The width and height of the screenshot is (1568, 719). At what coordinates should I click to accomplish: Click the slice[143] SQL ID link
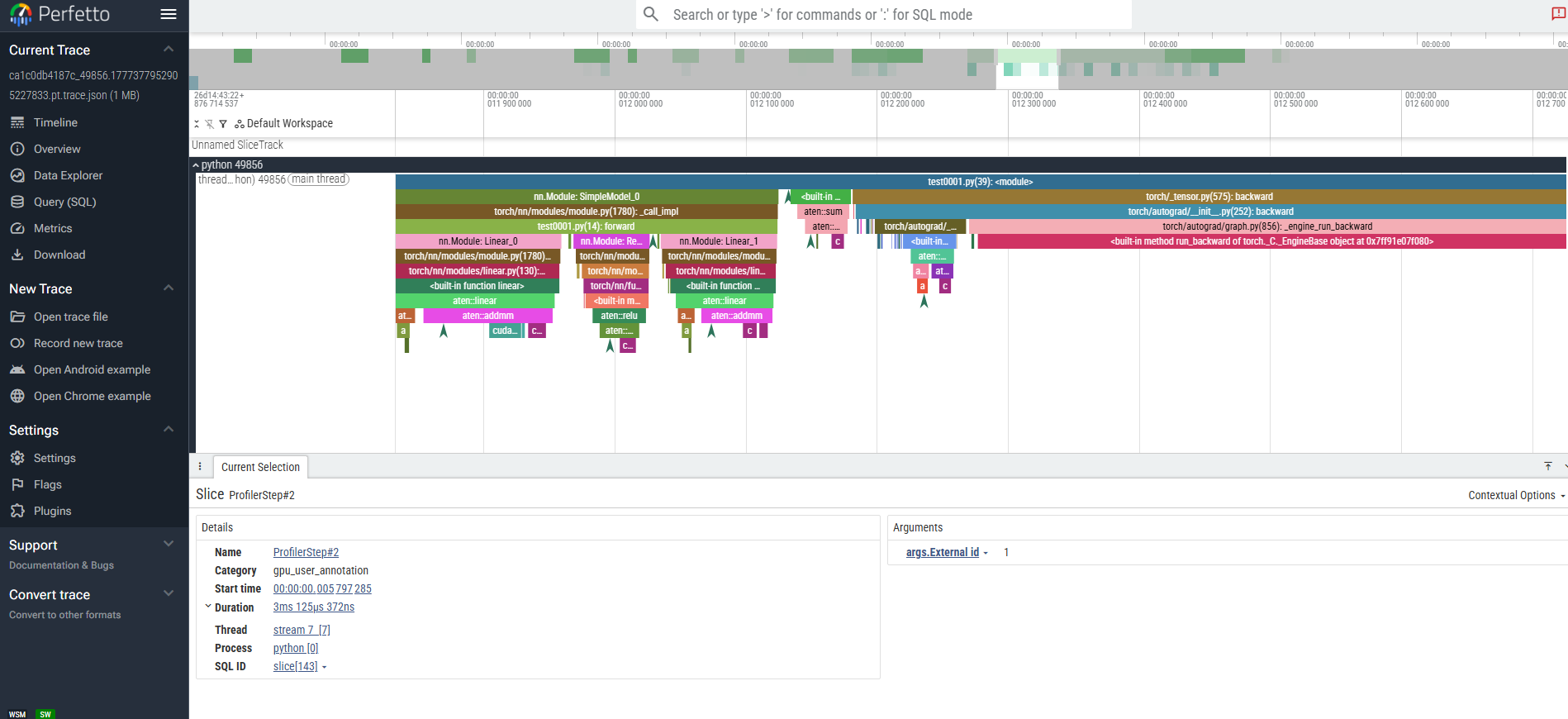click(x=296, y=666)
